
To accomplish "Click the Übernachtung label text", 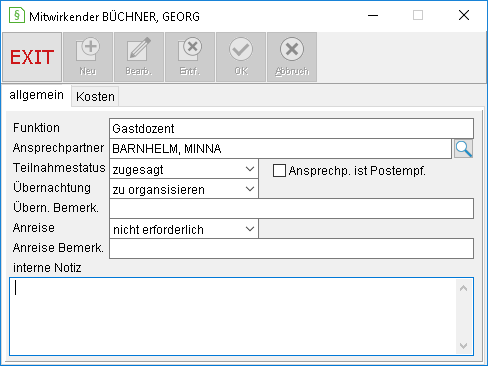I will point(52,188).
